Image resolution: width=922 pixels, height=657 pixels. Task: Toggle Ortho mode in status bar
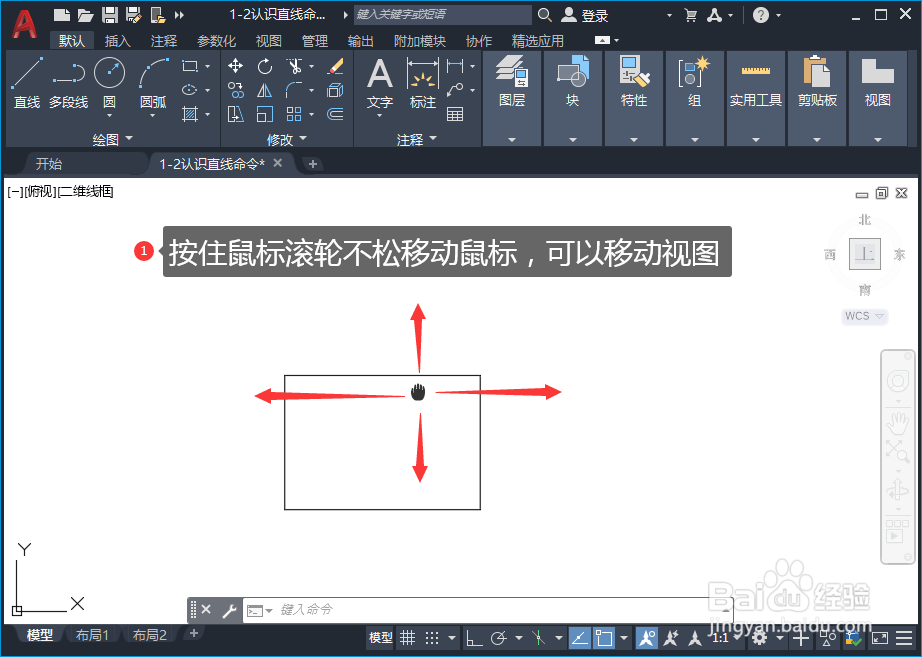[x=474, y=638]
